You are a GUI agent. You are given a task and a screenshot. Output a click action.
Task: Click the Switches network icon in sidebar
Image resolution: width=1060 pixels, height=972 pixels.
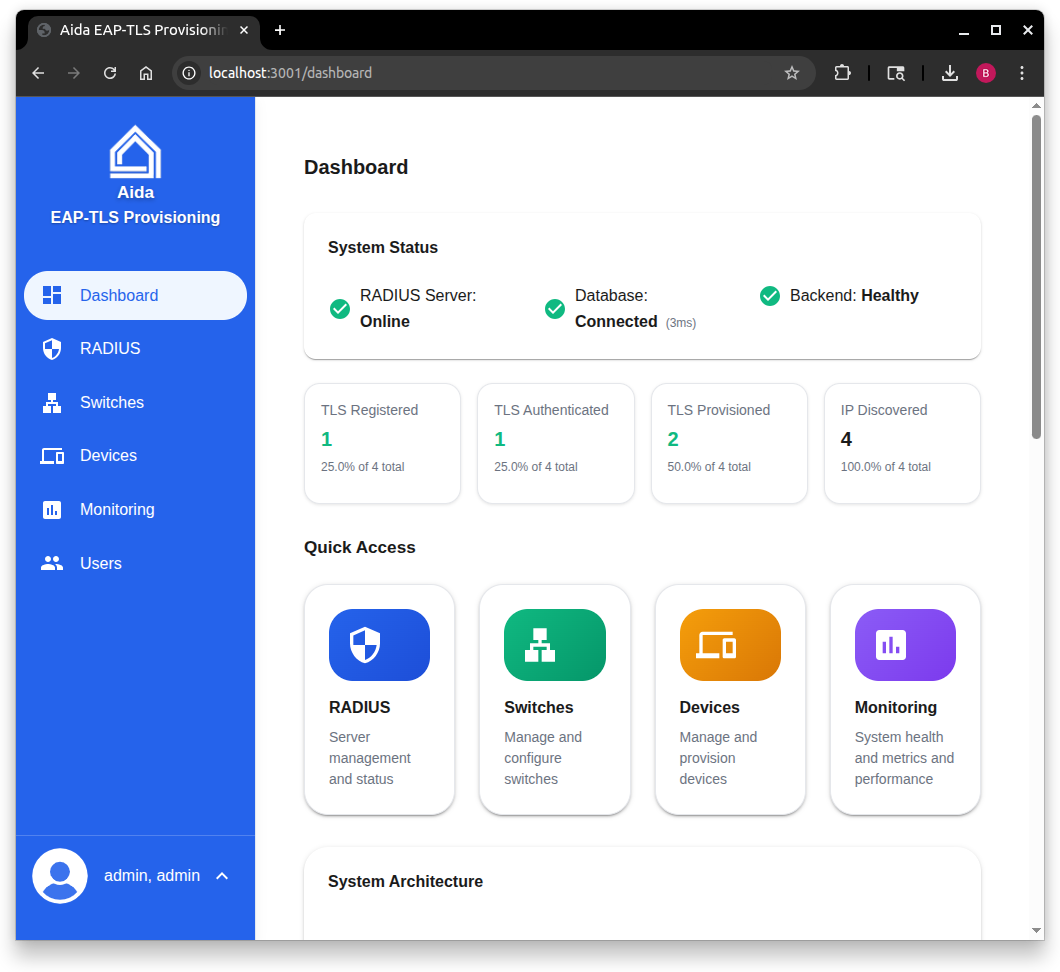click(52, 403)
